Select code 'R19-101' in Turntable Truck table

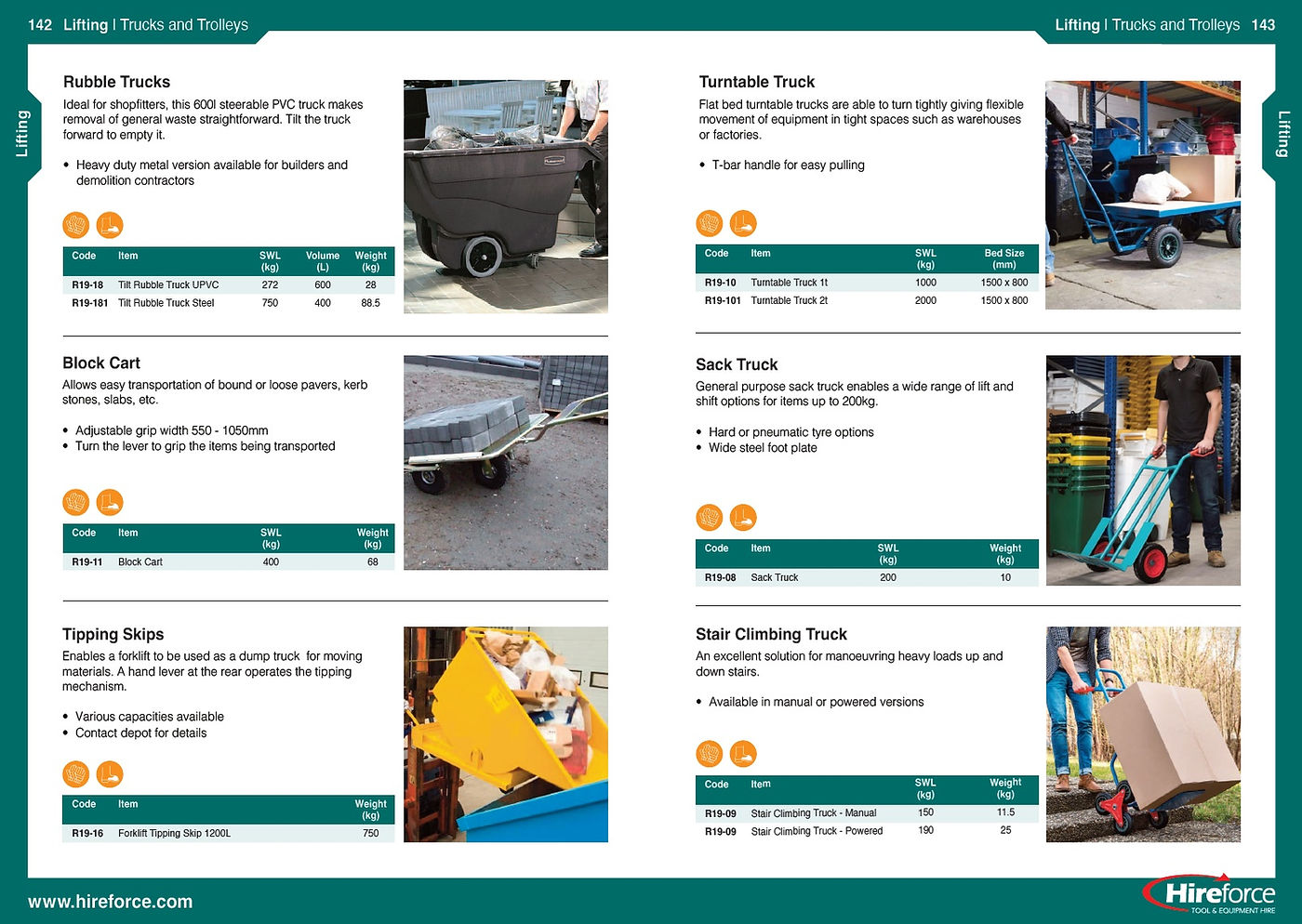[x=723, y=300]
